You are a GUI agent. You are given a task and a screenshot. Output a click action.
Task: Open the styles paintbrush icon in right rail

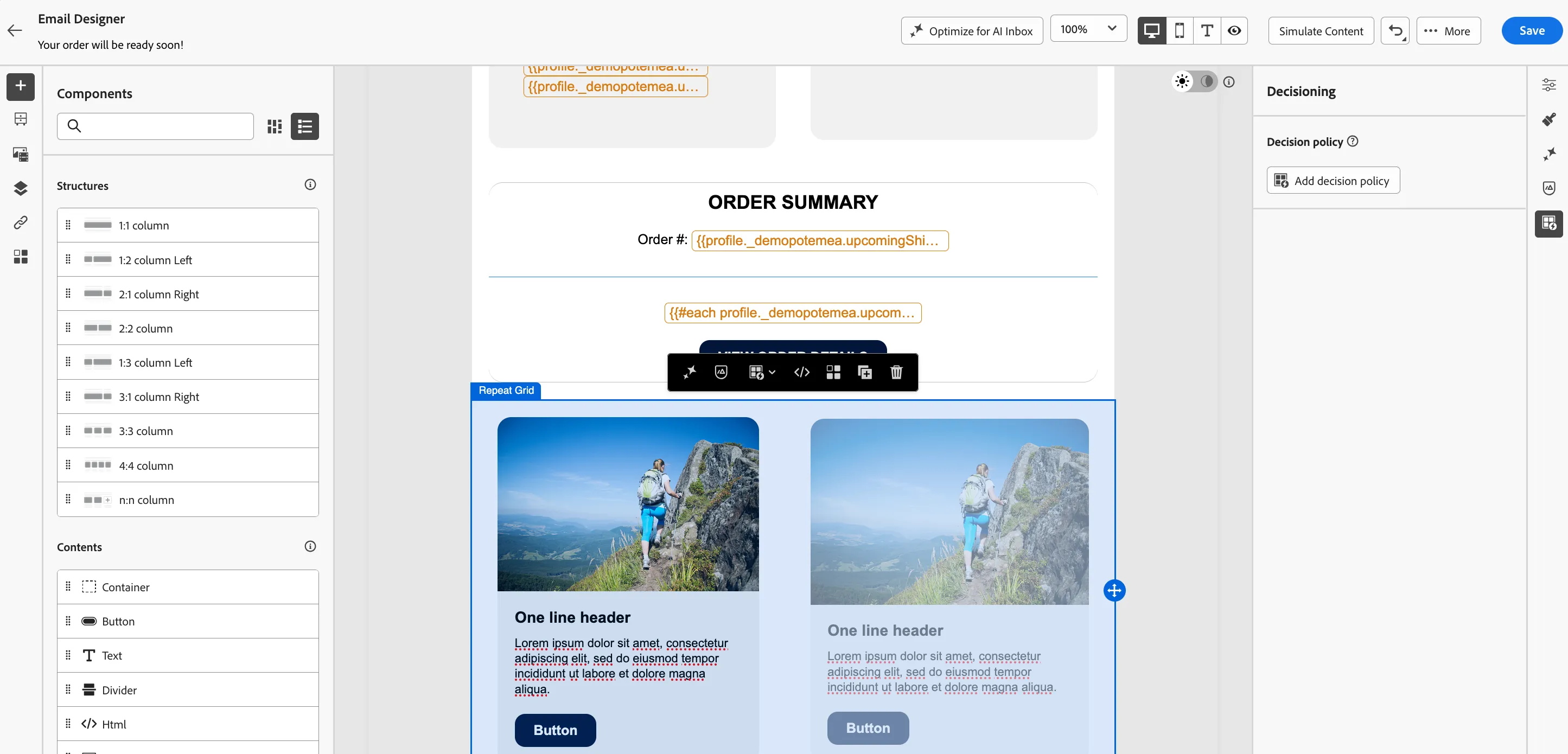pyautogui.click(x=1548, y=119)
